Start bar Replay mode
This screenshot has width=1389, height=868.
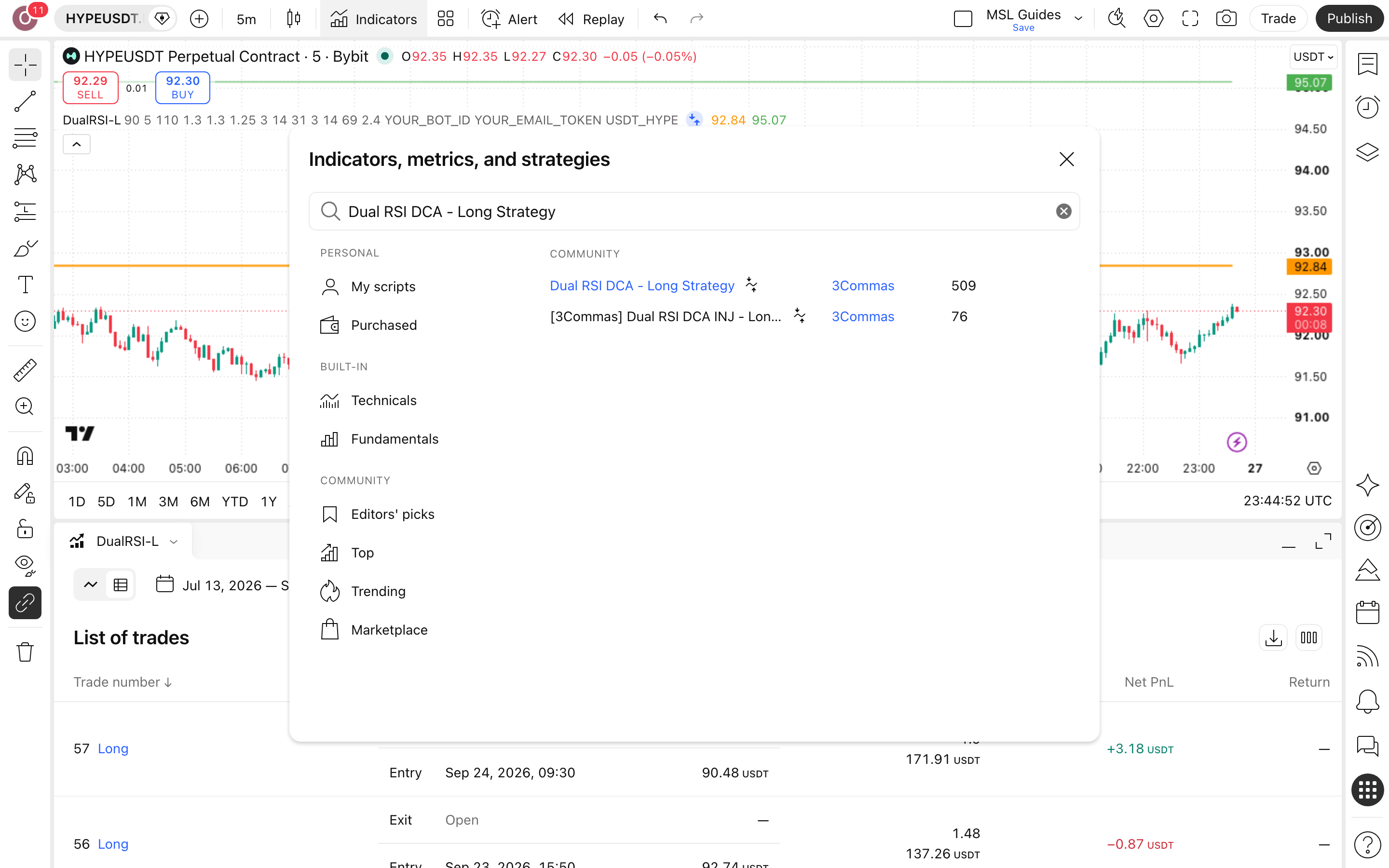tap(591, 19)
